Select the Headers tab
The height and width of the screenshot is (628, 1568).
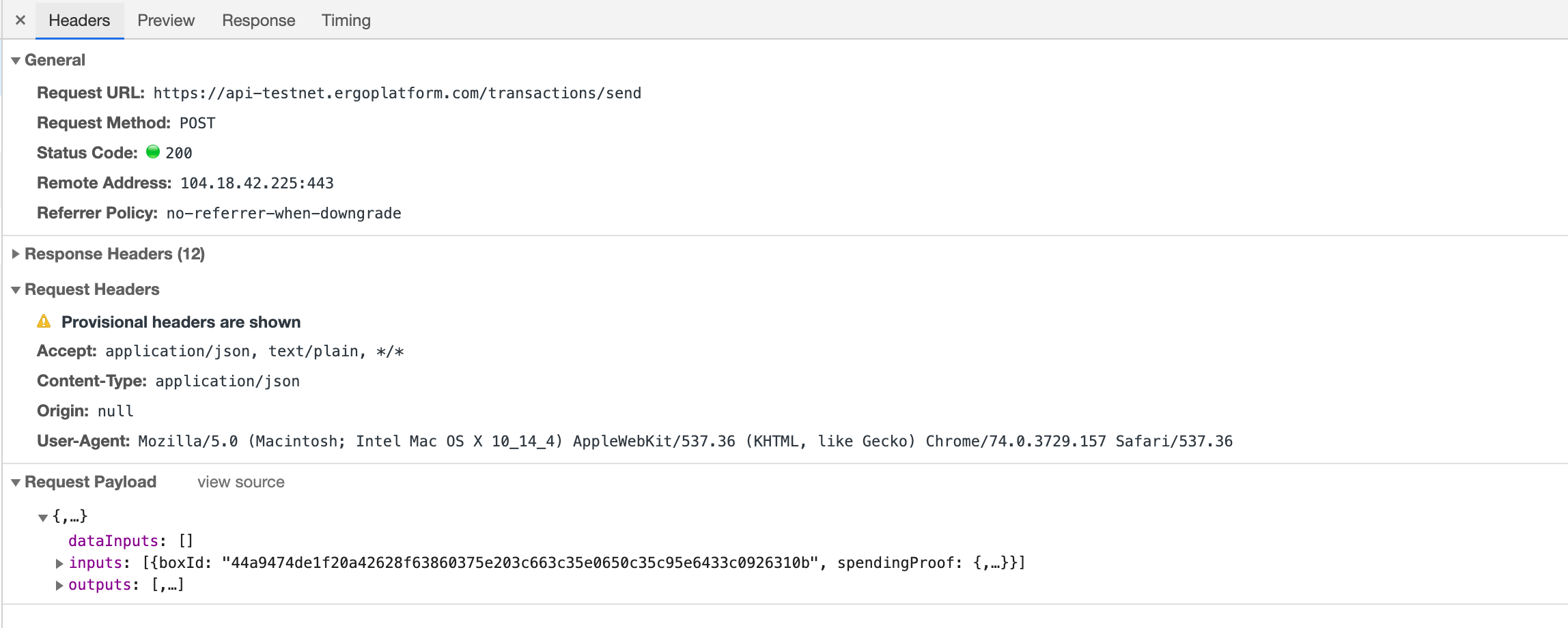click(78, 20)
